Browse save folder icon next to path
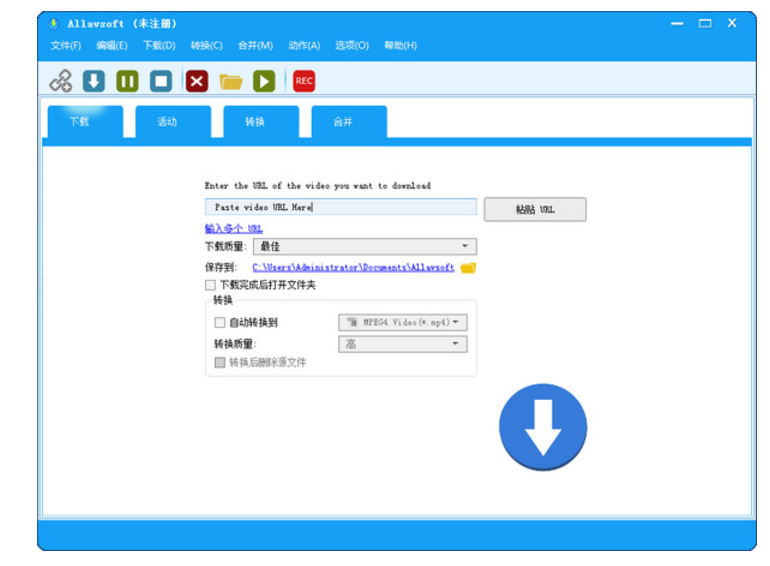Viewport: 770px width, 566px height. (x=468, y=268)
